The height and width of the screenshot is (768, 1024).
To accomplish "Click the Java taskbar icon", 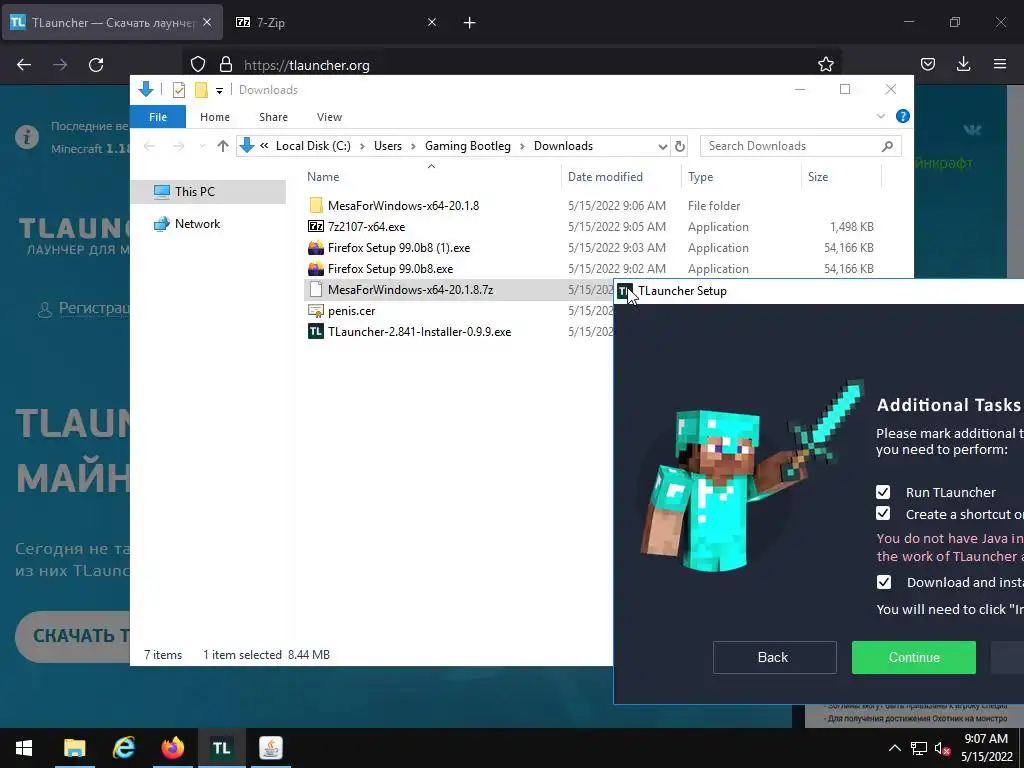I will coord(270,748).
